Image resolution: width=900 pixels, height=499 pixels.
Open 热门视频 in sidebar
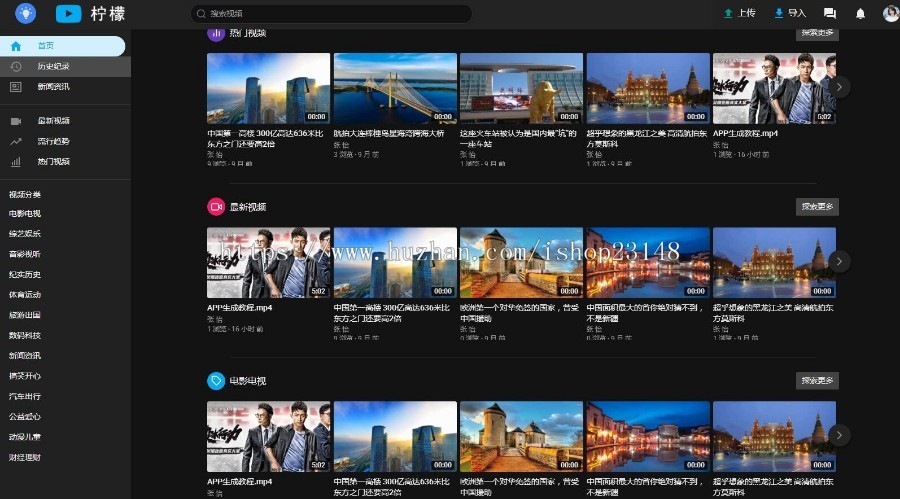(65, 161)
